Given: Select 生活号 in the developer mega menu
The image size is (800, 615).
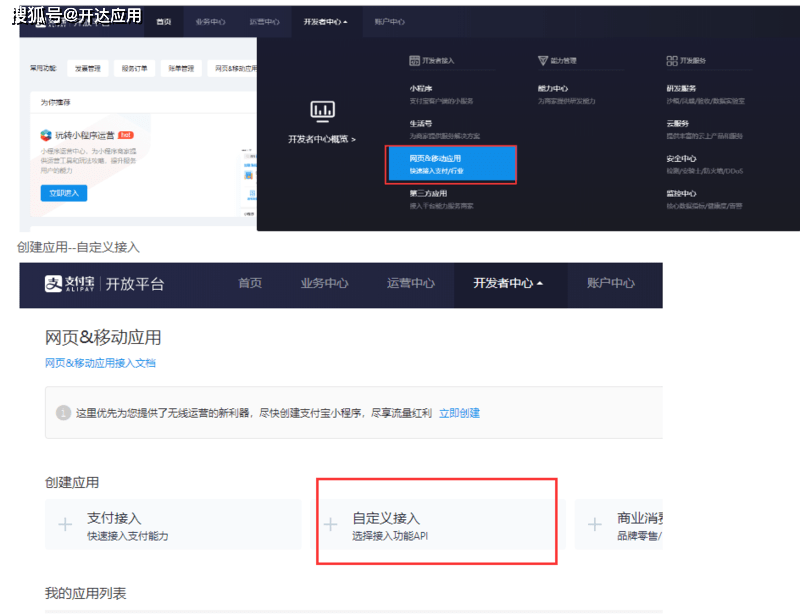Looking at the screenshot, I should 421,124.
